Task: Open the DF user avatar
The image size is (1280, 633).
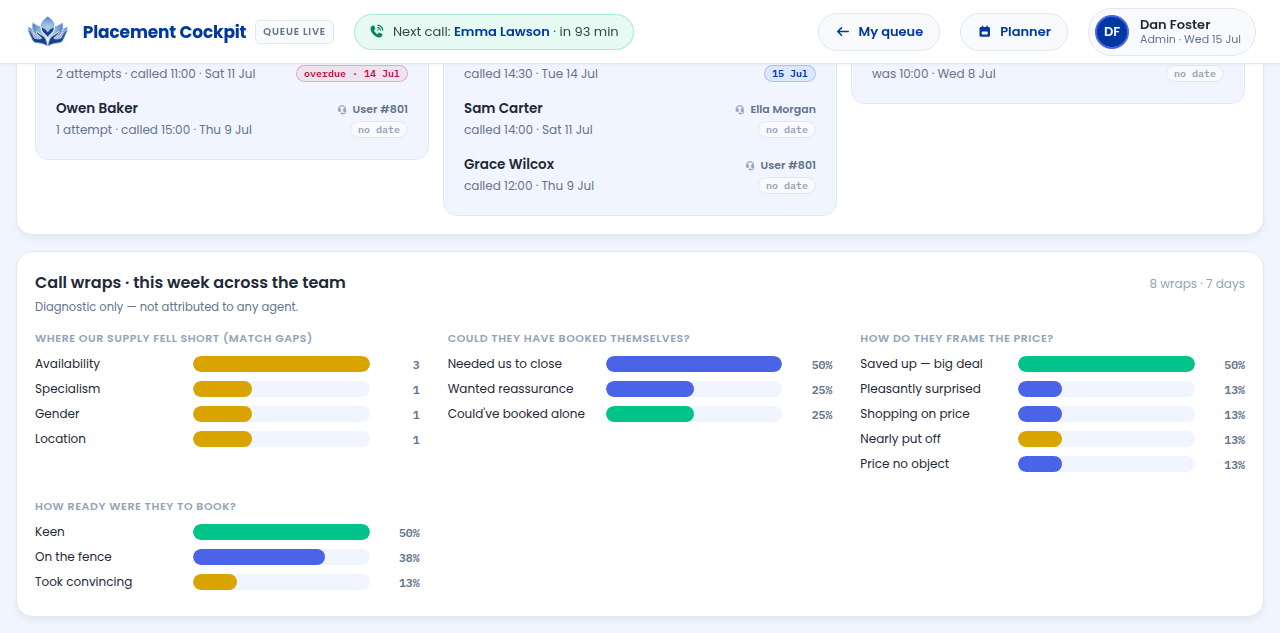Action: click(x=1112, y=32)
